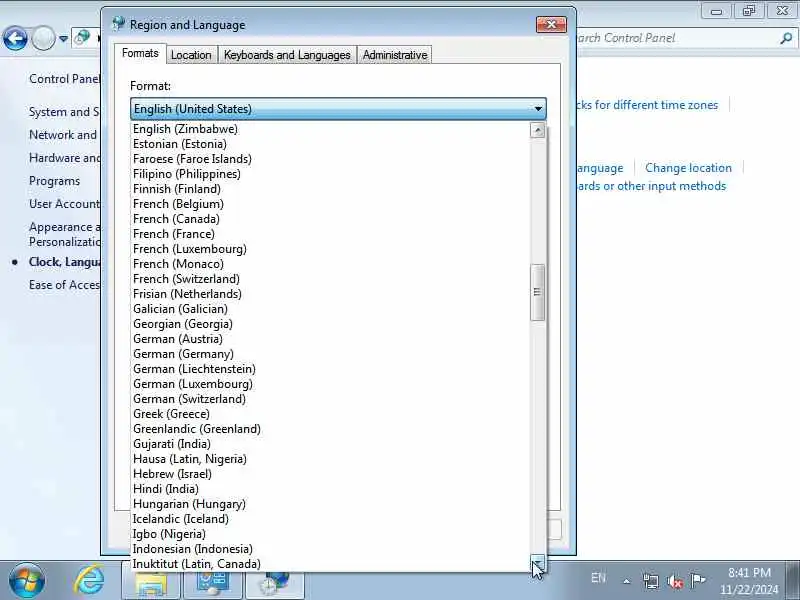Open the Administrative tab
The height and width of the screenshot is (600, 800).
click(395, 55)
